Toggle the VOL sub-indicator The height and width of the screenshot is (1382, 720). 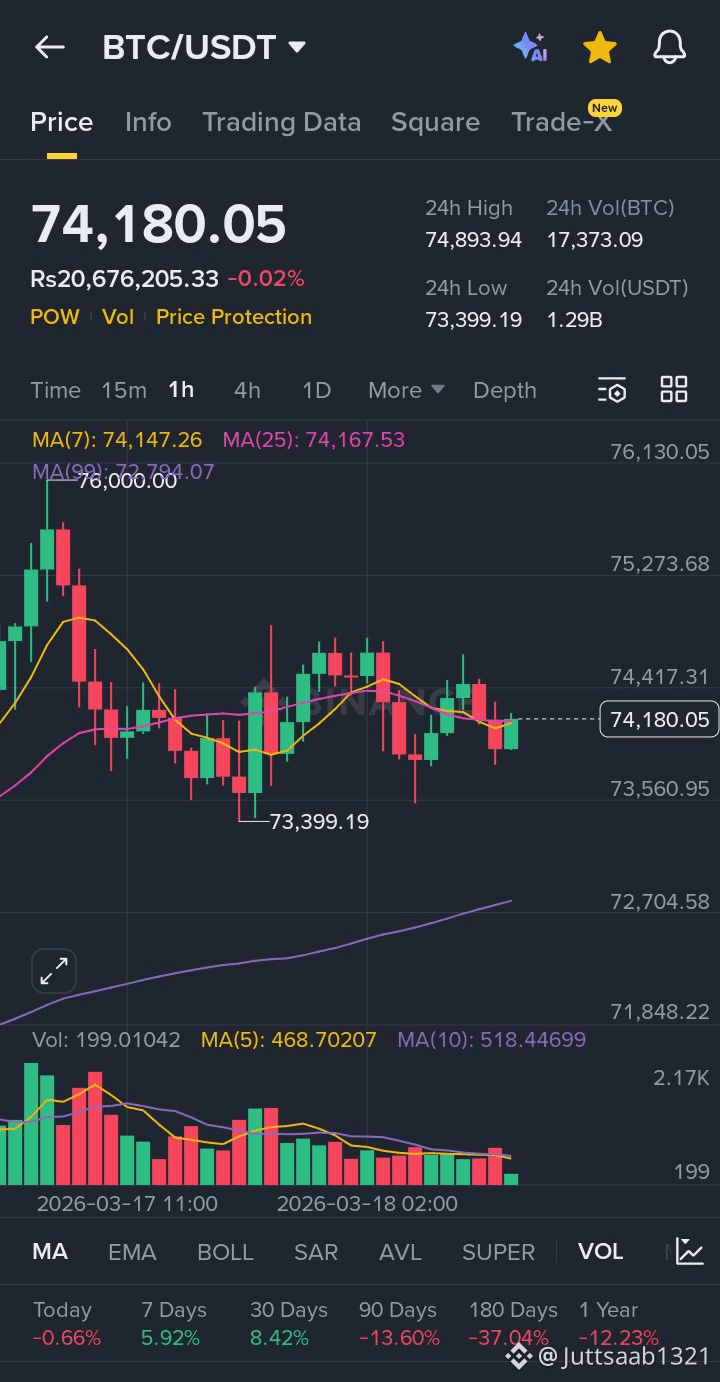[x=600, y=1252]
